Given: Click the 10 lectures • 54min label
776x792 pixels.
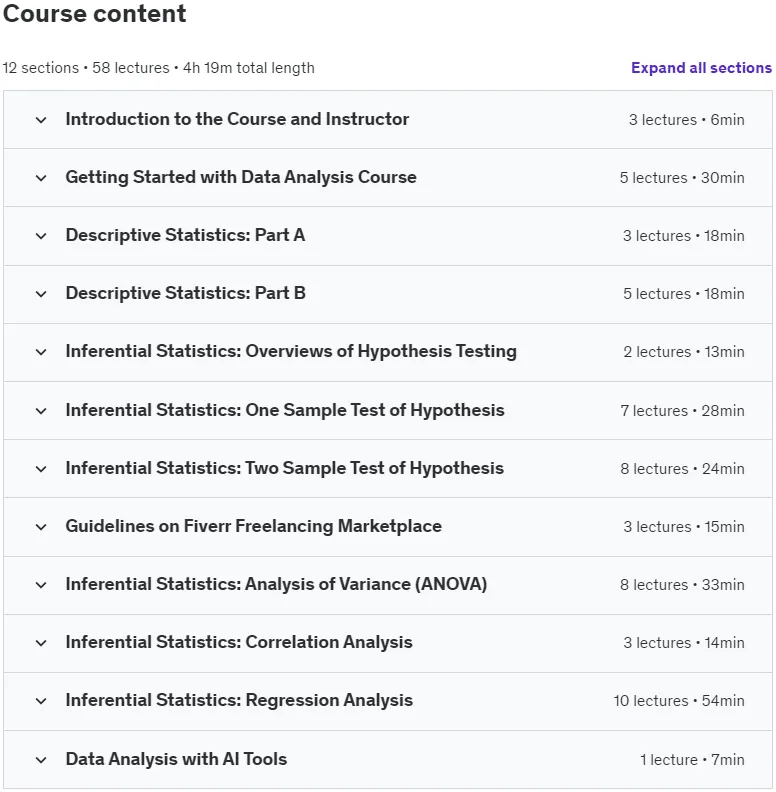Looking at the screenshot, I should point(678,701).
